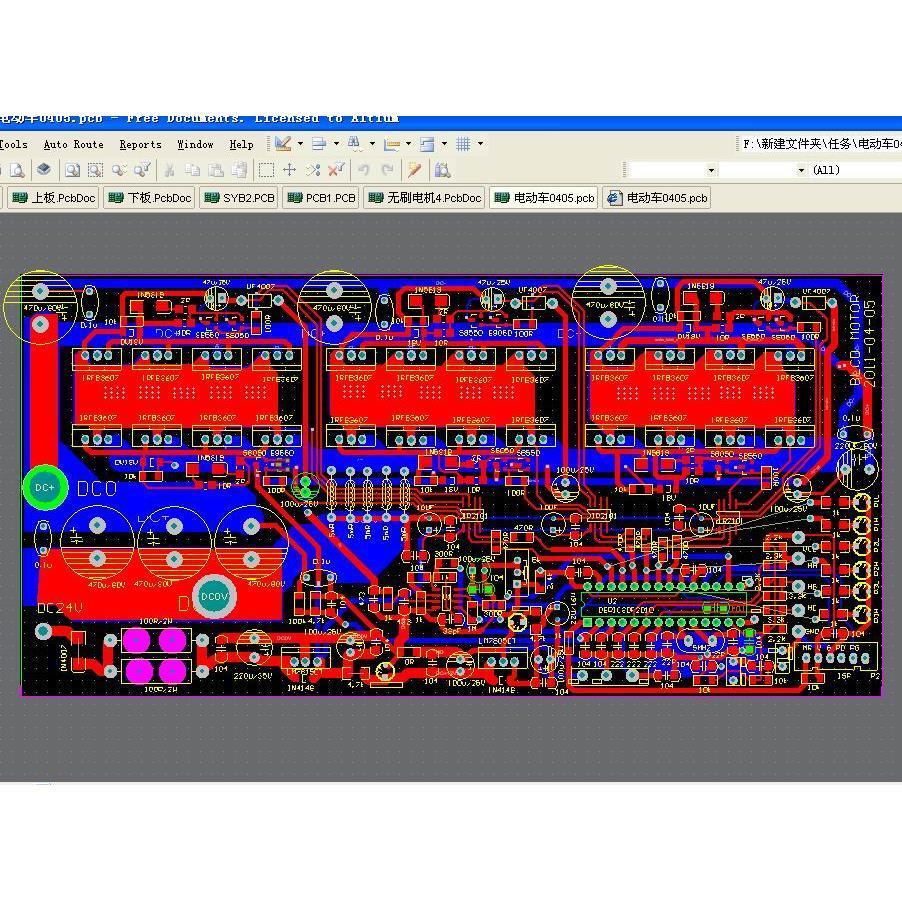Viewport: 902px width, 902px height.
Task: Click the Cross Probe pencil icon
Action: pyautogui.click(x=415, y=170)
